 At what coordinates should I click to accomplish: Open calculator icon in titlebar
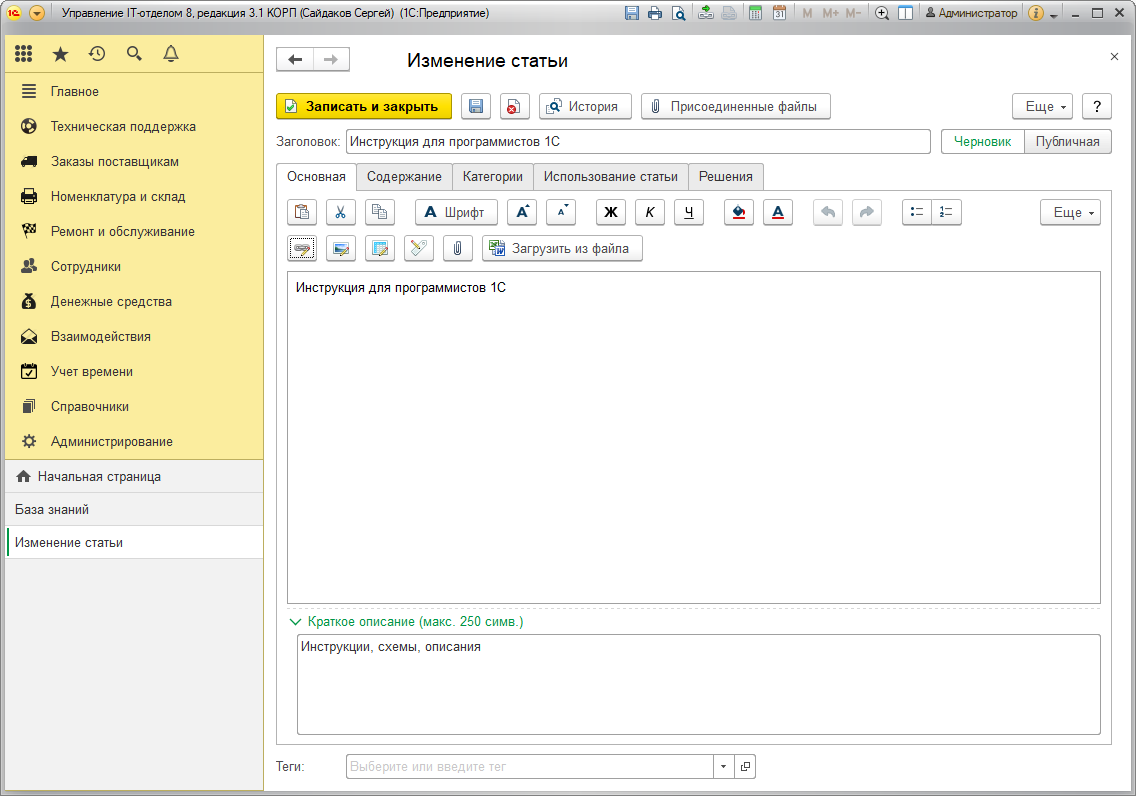pos(755,13)
